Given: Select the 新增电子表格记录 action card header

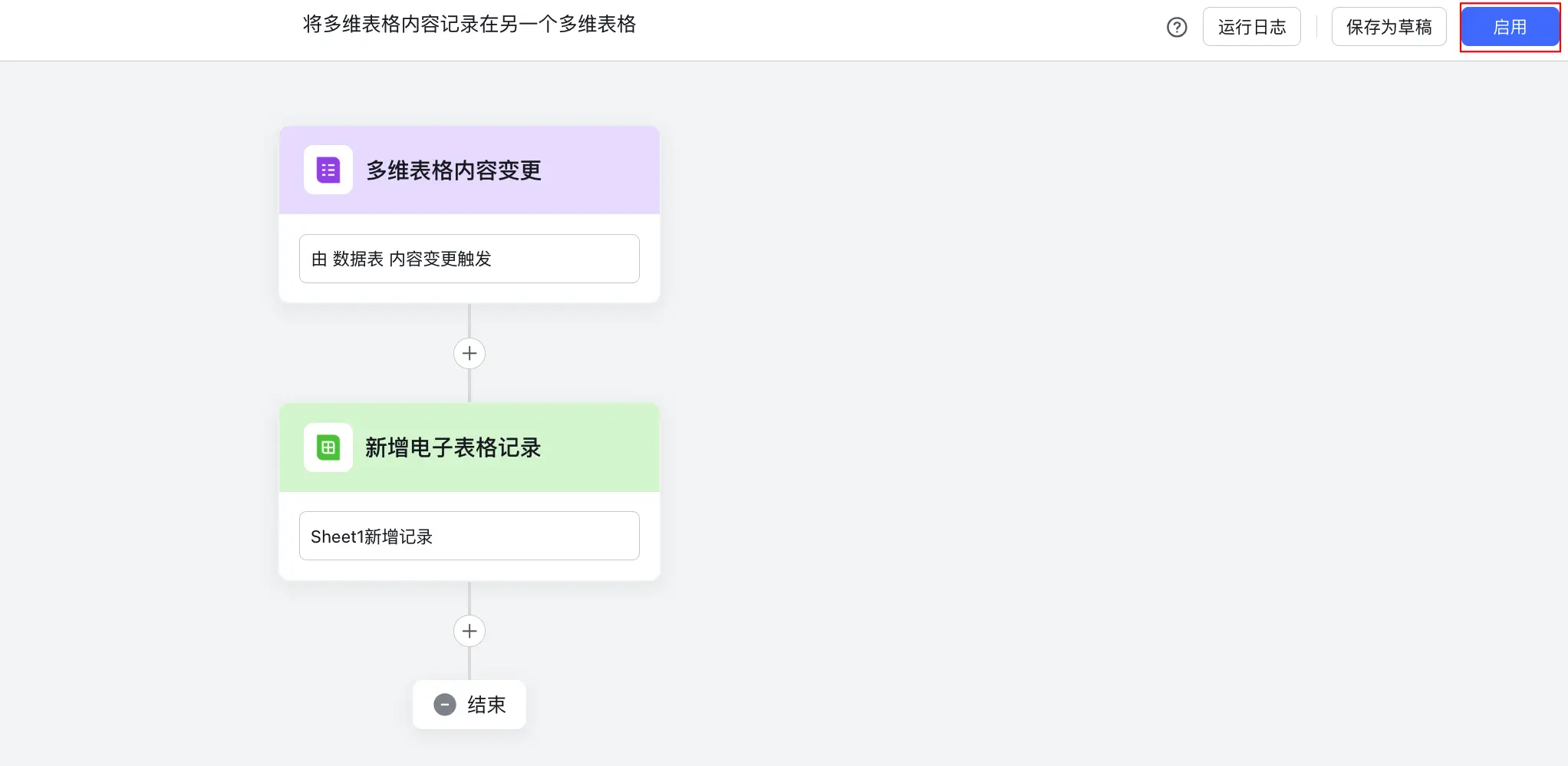Looking at the screenshot, I should (469, 447).
